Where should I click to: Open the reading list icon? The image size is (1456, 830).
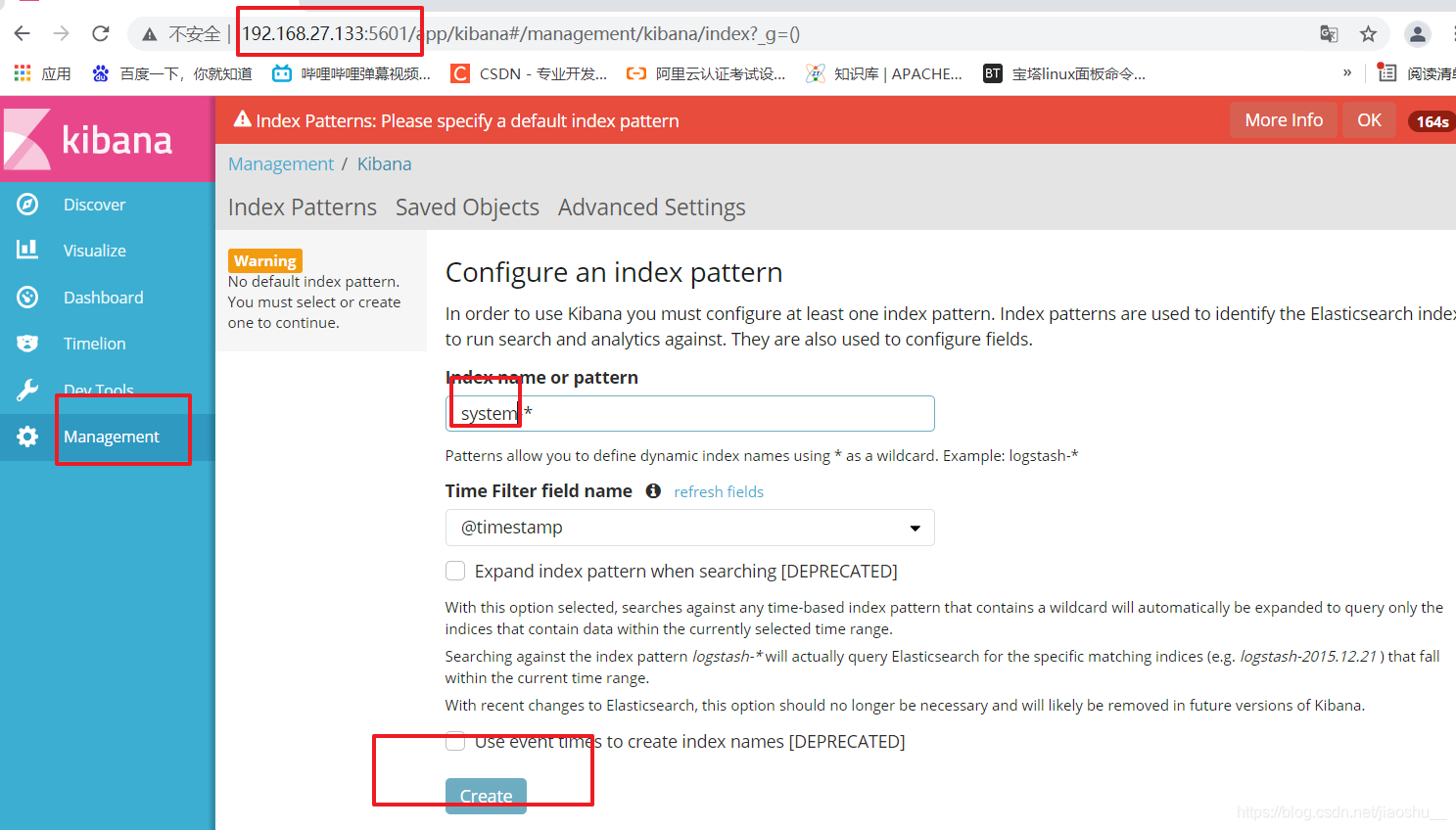tap(1386, 72)
